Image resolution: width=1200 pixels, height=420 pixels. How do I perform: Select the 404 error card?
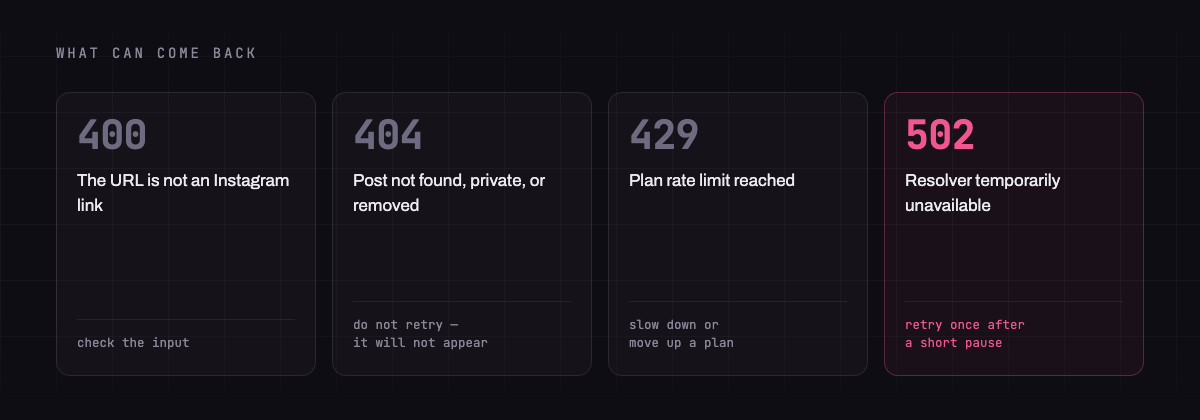click(x=462, y=234)
